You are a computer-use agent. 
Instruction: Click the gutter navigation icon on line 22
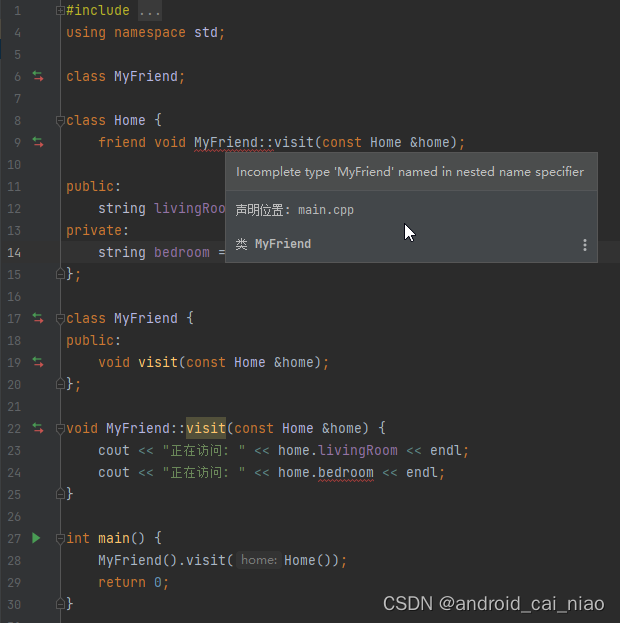click(x=38, y=428)
